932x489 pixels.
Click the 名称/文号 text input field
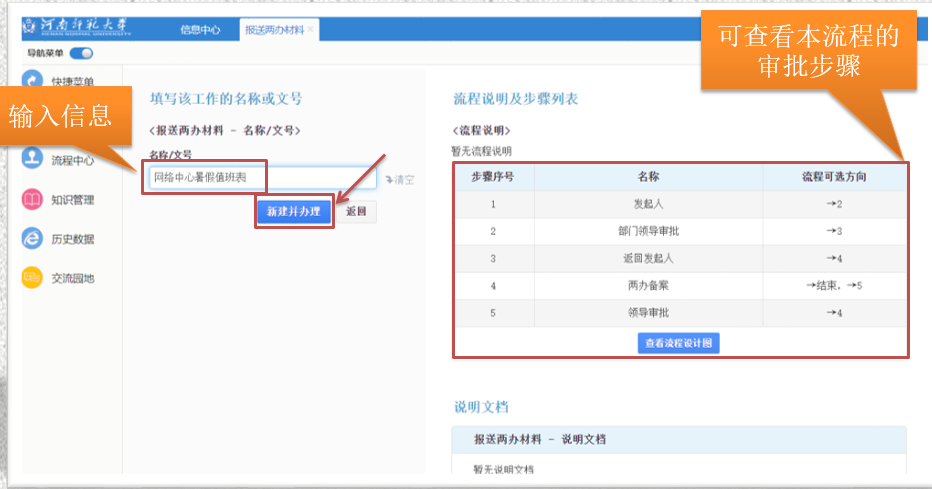[260, 179]
